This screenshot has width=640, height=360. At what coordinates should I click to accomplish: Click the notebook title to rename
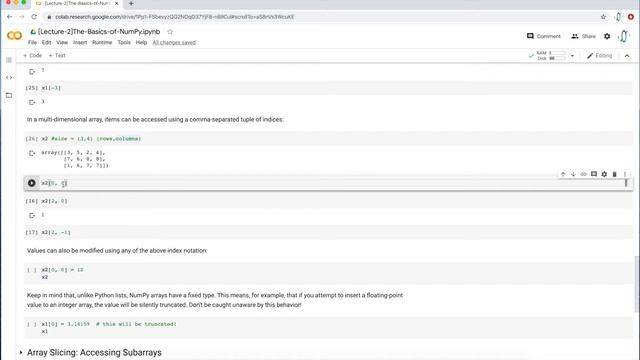(x=99, y=31)
